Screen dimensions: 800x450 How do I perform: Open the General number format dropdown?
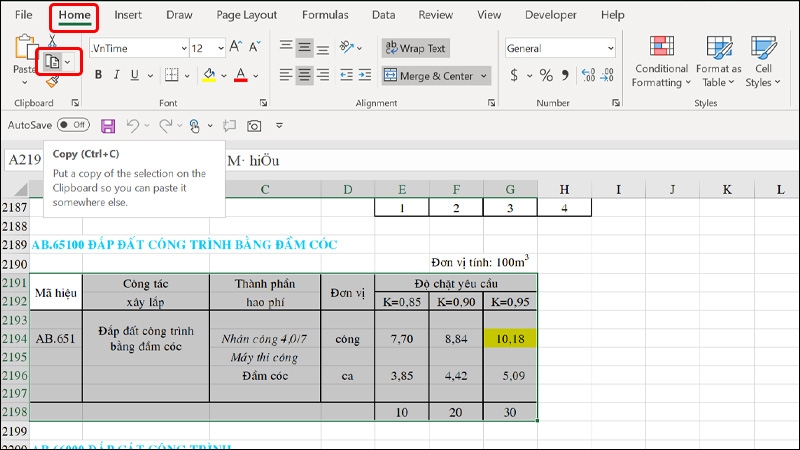coord(611,48)
